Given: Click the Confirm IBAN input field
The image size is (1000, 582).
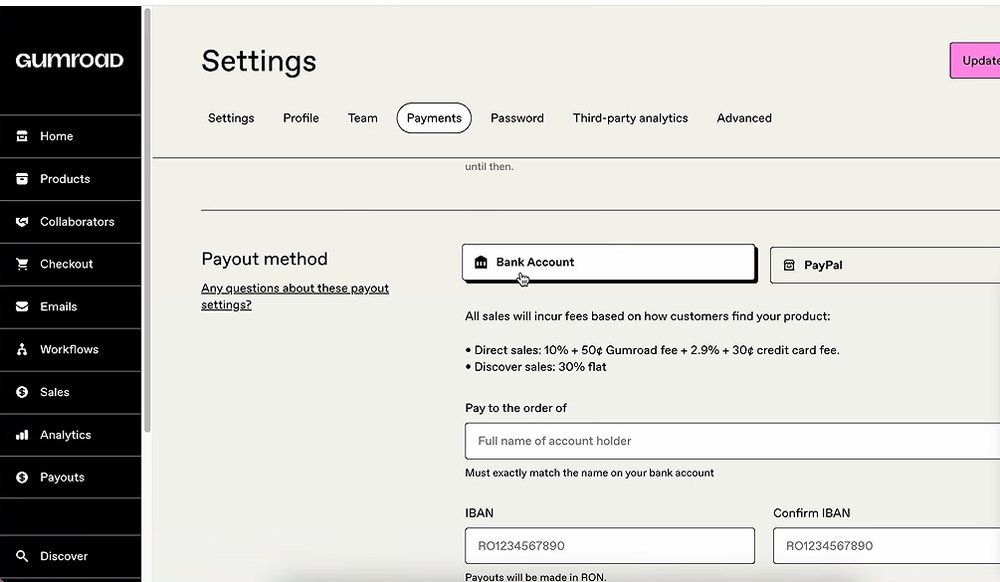Looking at the screenshot, I should coord(886,546).
